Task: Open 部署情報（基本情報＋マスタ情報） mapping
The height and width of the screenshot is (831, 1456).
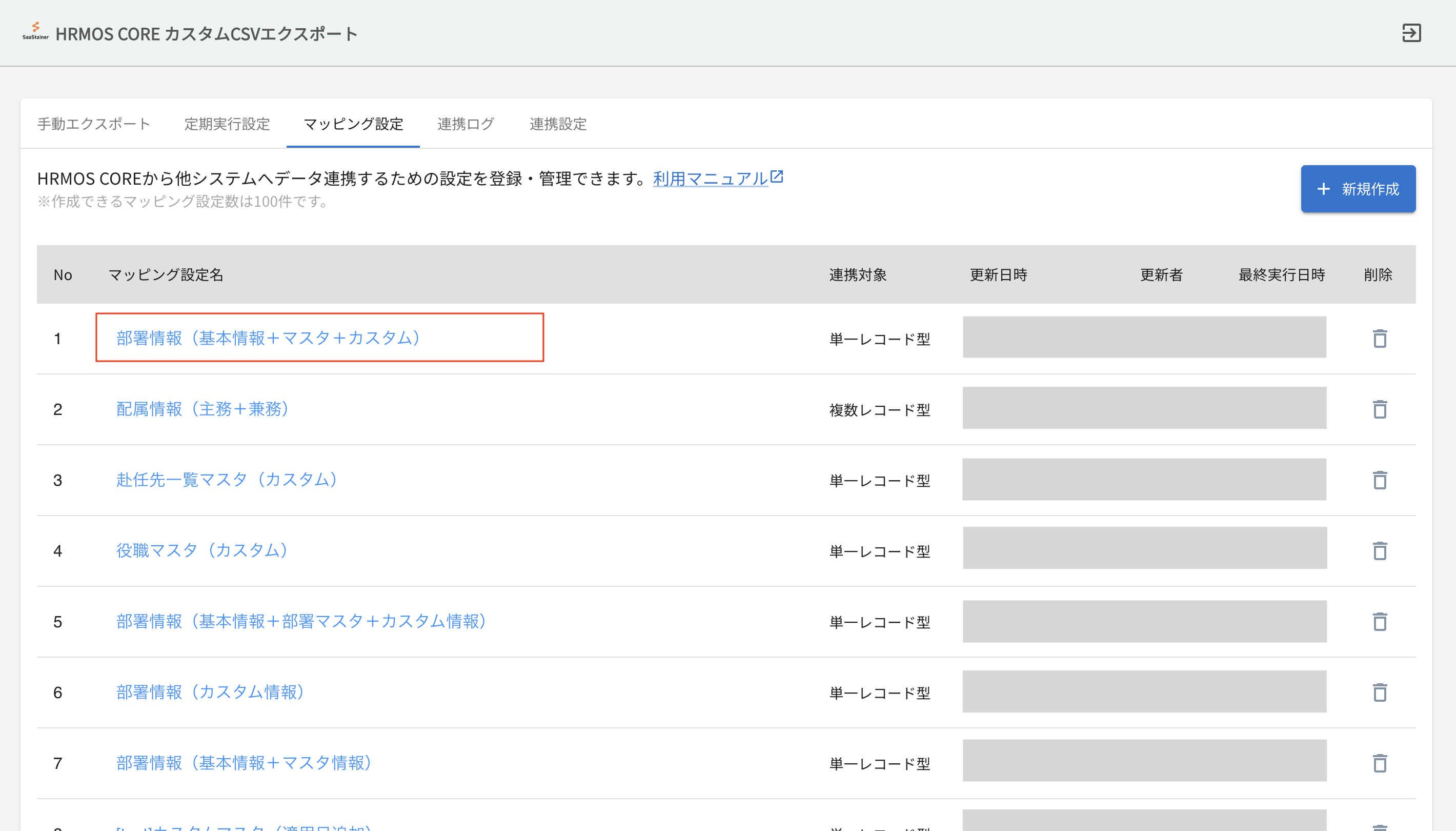Action: [244, 762]
